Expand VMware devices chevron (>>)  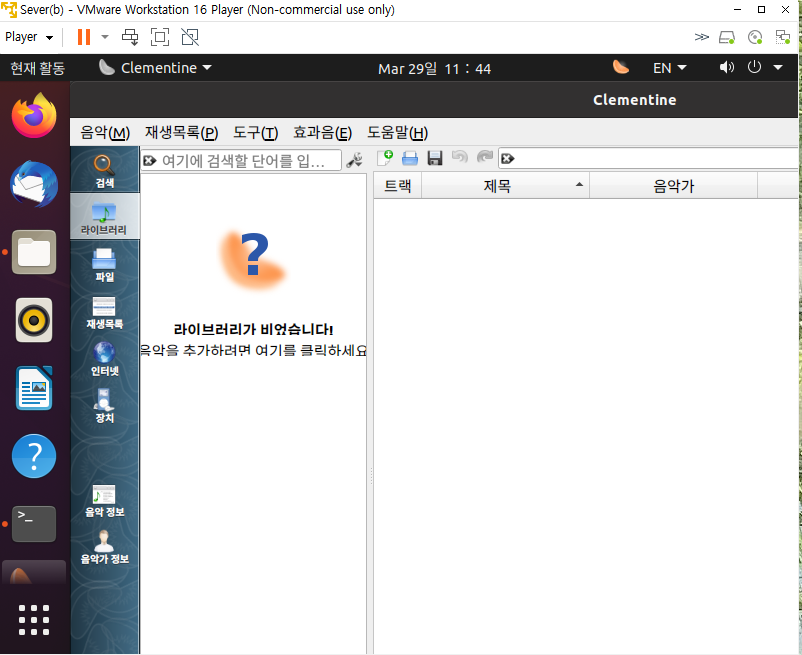(x=702, y=37)
